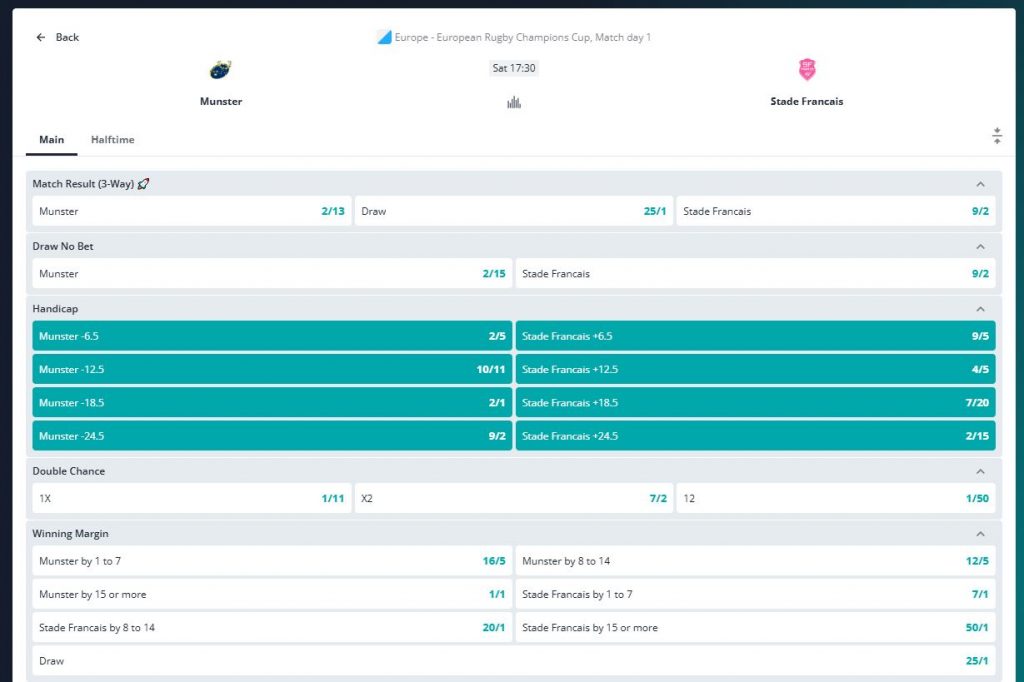Choose Munster by 15 or more margin

(x=272, y=594)
